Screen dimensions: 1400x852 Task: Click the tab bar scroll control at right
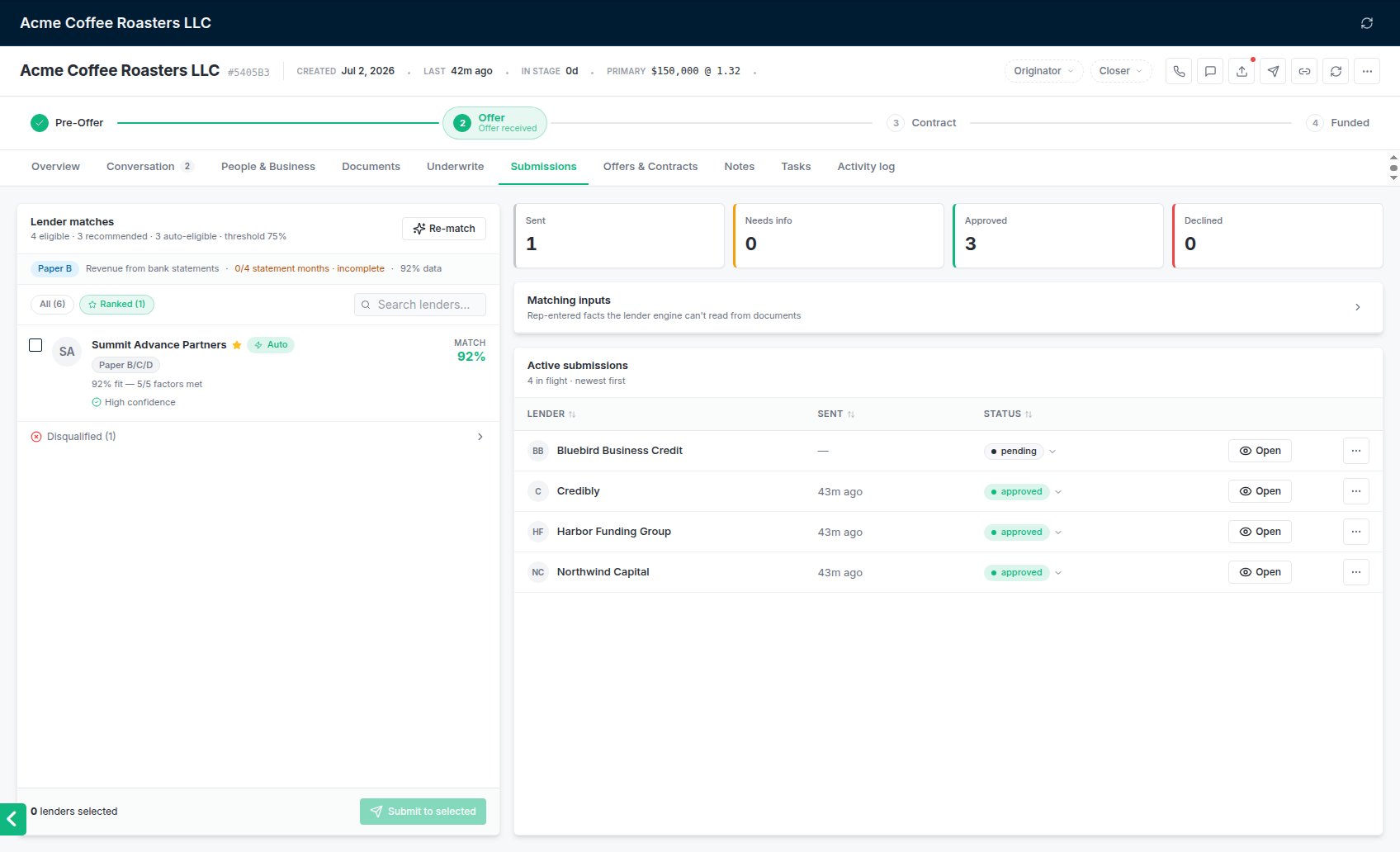(x=1393, y=168)
